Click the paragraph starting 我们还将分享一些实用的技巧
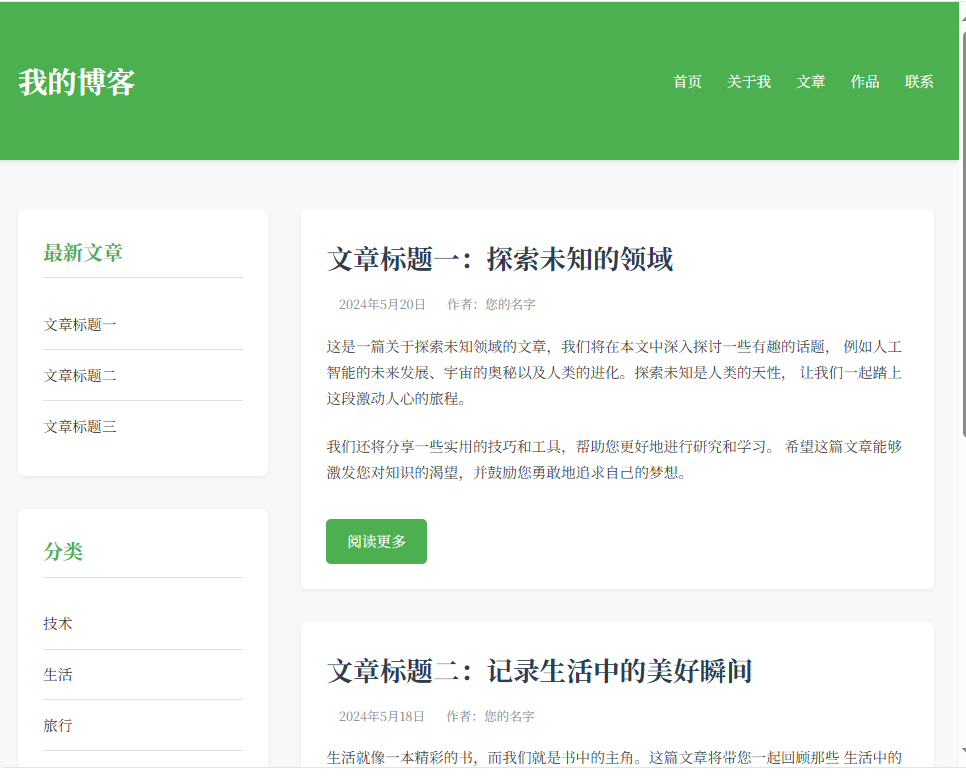The height and width of the screenshot is (781, 966). 614,459
